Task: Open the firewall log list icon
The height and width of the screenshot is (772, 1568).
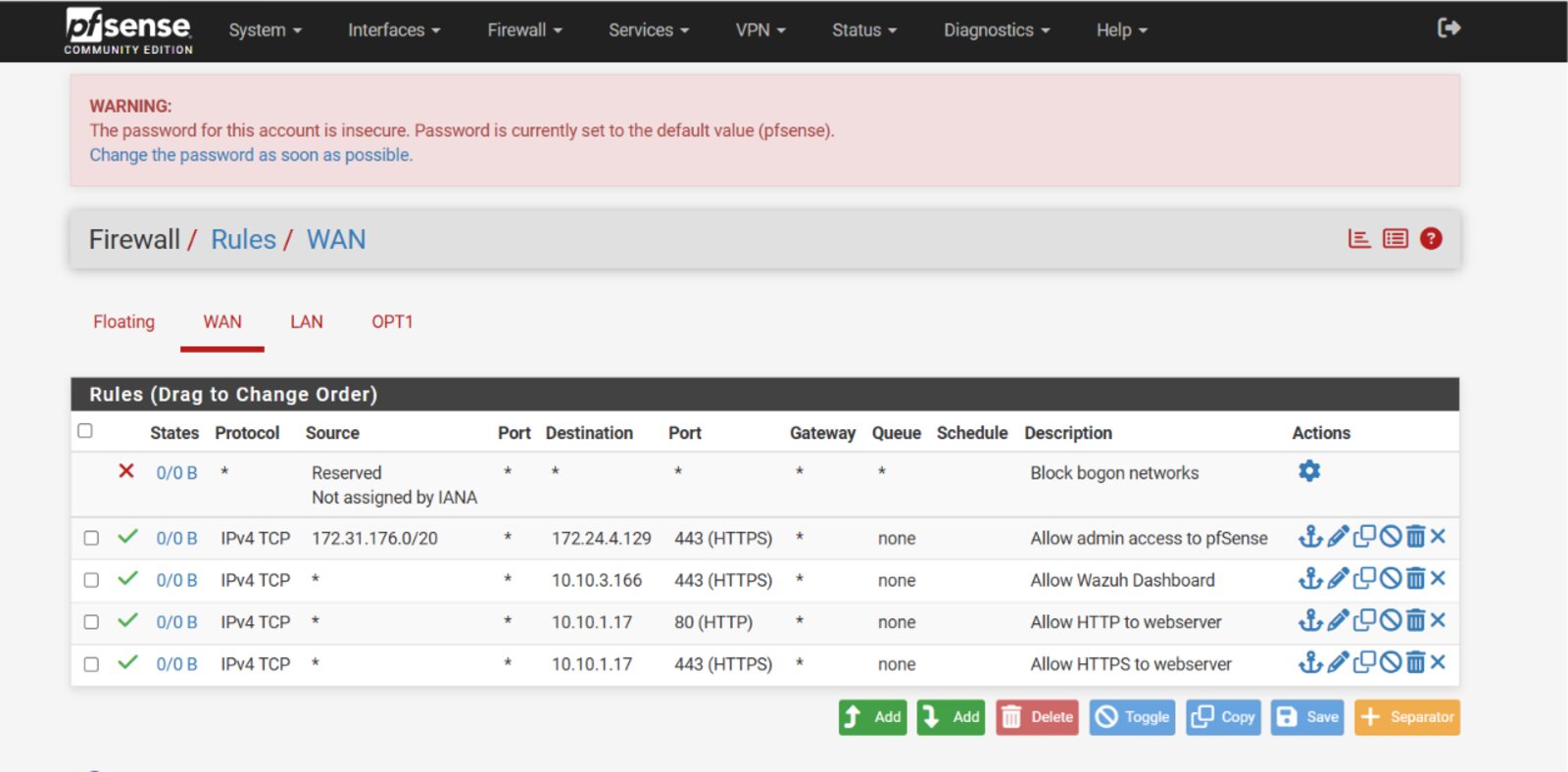Action: 1396,238
